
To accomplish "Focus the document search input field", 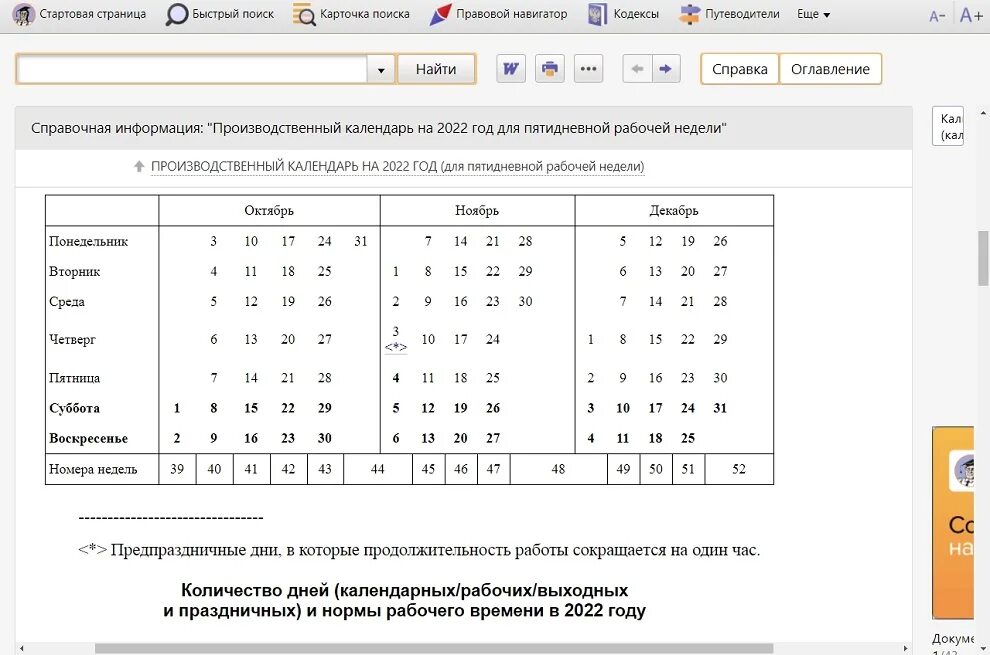I will 191,69.
